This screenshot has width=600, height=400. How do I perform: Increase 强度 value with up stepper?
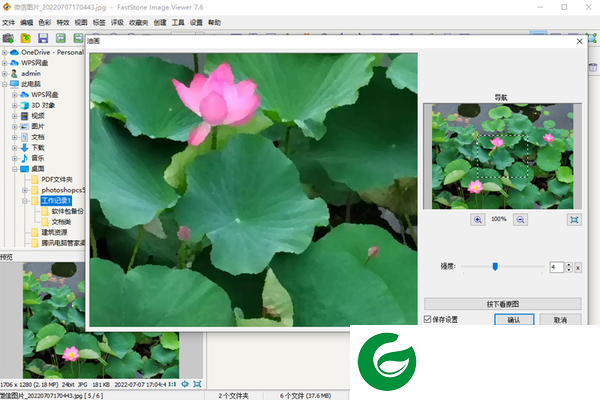point(569,265)
